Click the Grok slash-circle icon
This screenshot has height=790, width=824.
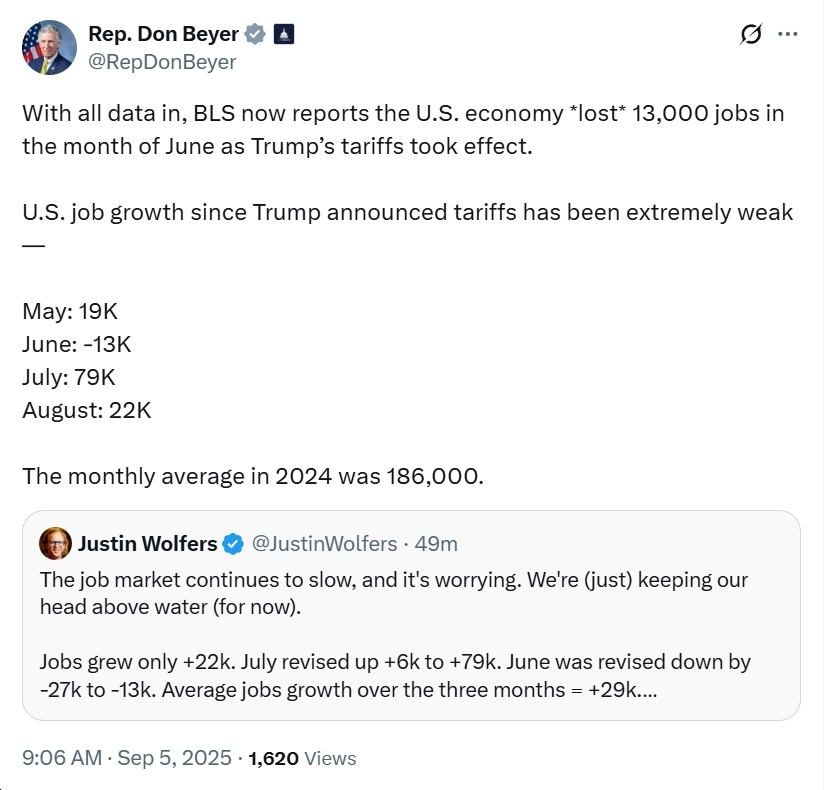750,34
